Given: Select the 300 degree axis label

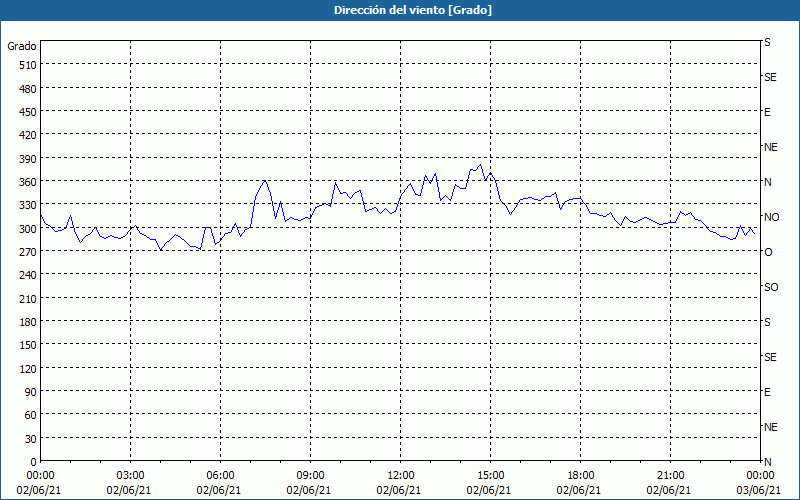Looking at the screenshot, I should pos(29,229).
